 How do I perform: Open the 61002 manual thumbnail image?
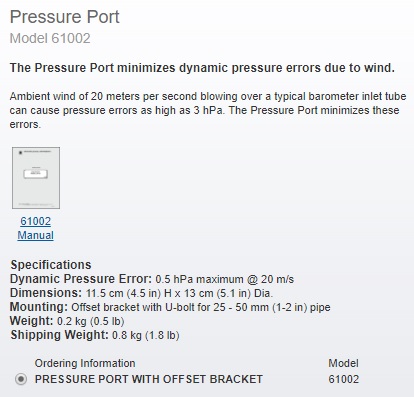(36, 178)
